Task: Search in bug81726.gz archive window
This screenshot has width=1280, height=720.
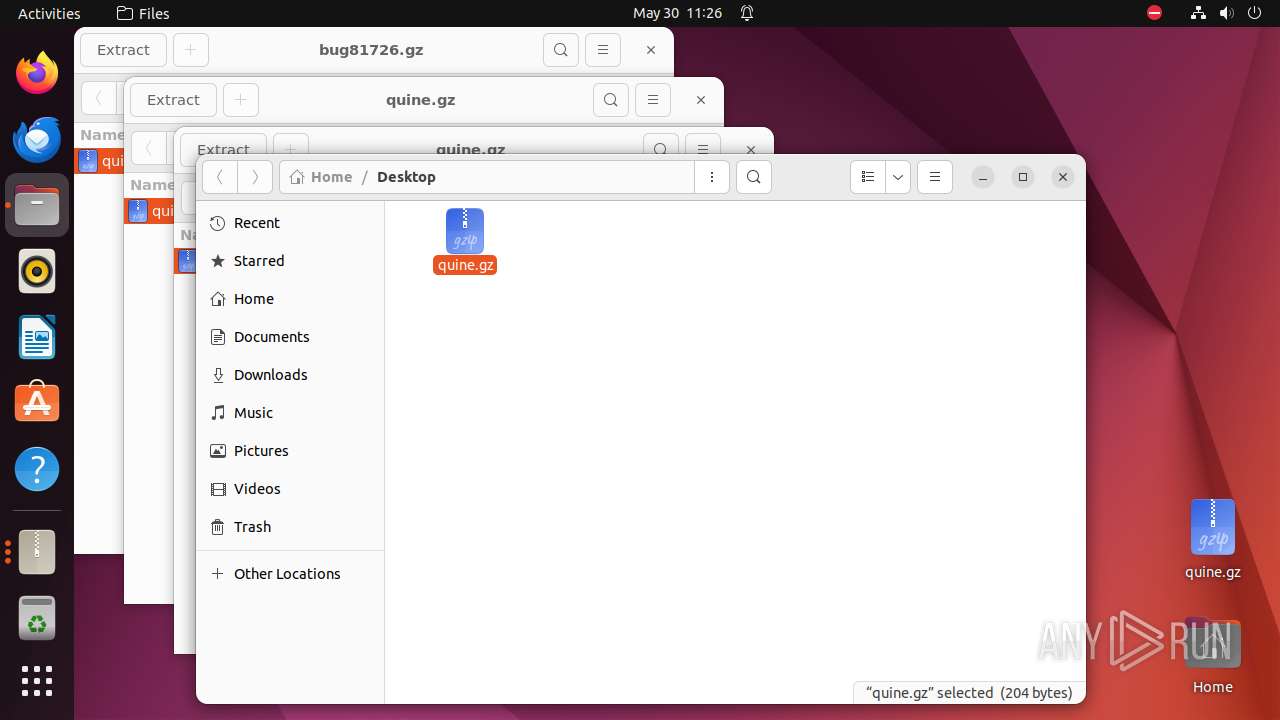Action: pos(561,50)
